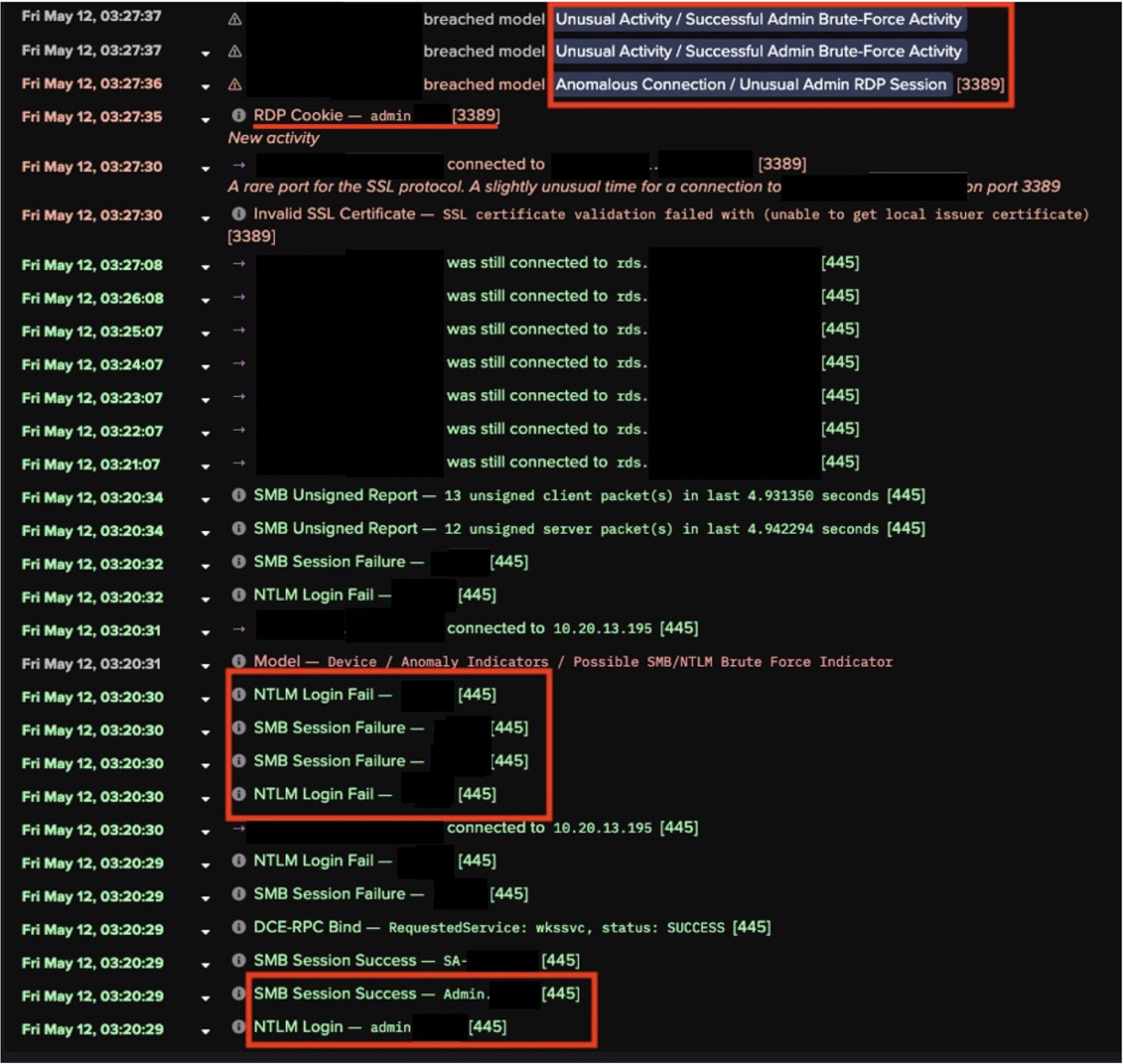Open the Anomalous Connection / Unusual Admin RDP Session breach
This screenshot has width=1123, height=1064.
(x=750, y=84)
